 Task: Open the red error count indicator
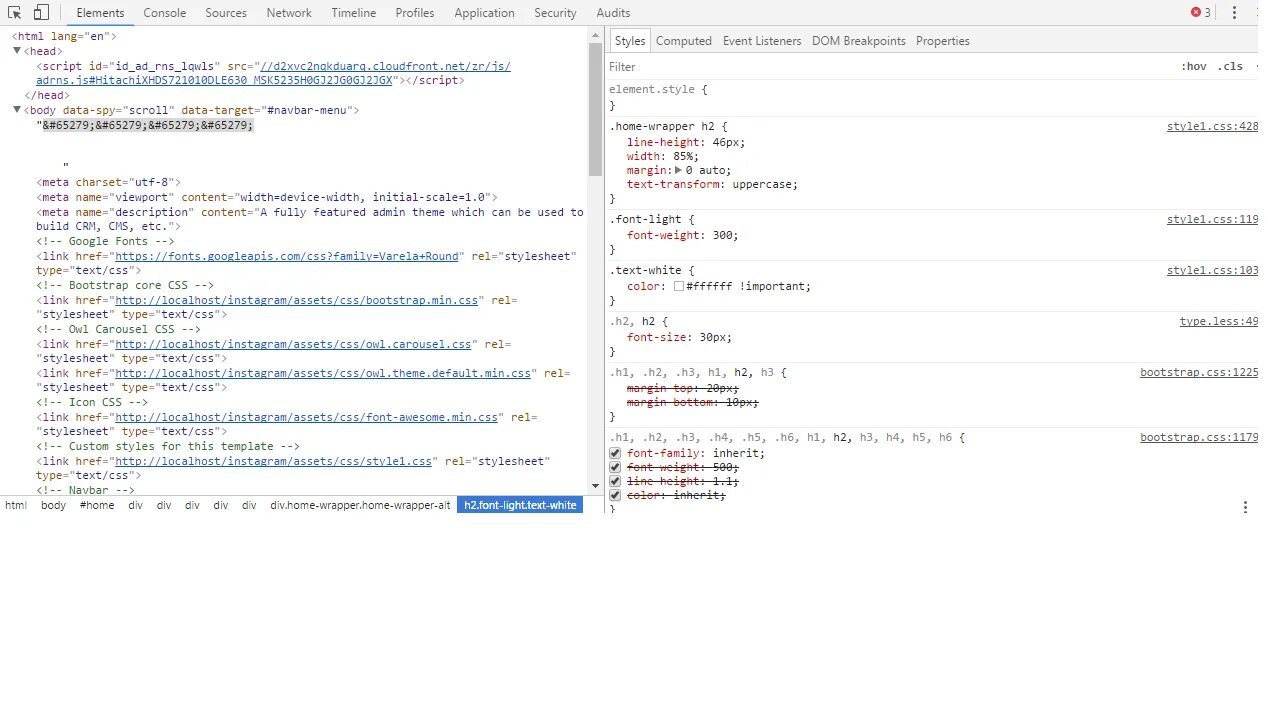click(x=1201, y=13)
